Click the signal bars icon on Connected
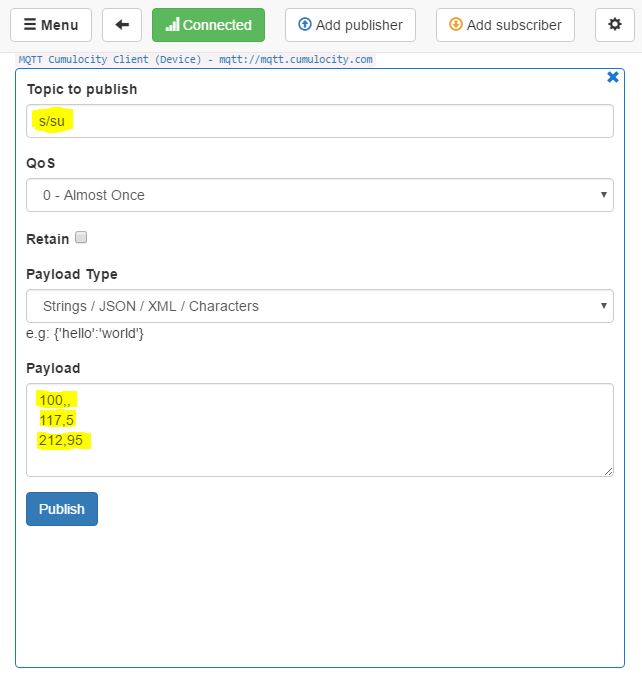This screenshot has width=642, height=685. tap(172, 25)
